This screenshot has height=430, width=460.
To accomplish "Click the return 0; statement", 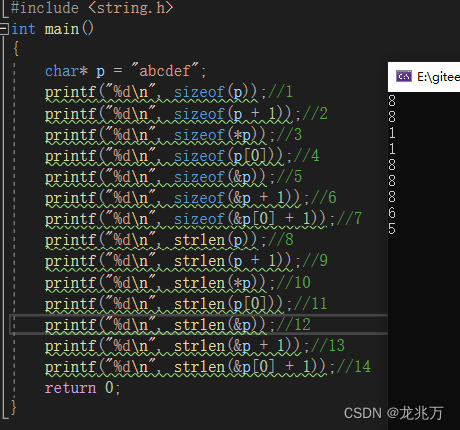I will tap(82, 388).
